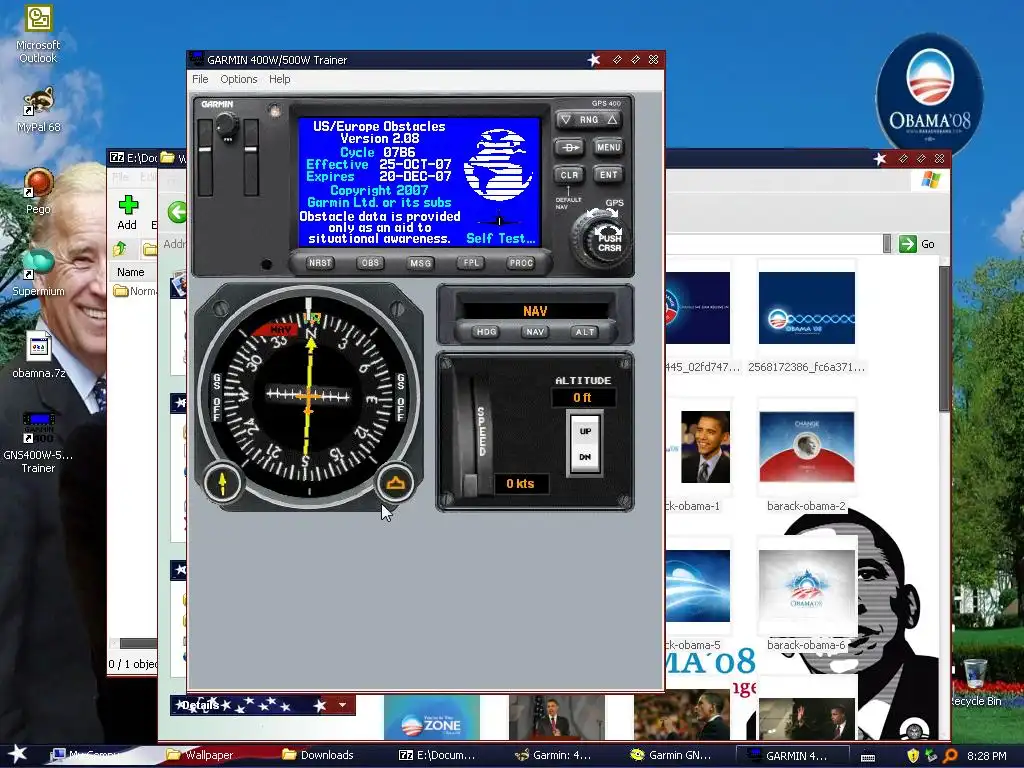Viewport: 1024px width, 768px height.
Task: Click the HSI course selector knob
Action: tap(222, 483)
